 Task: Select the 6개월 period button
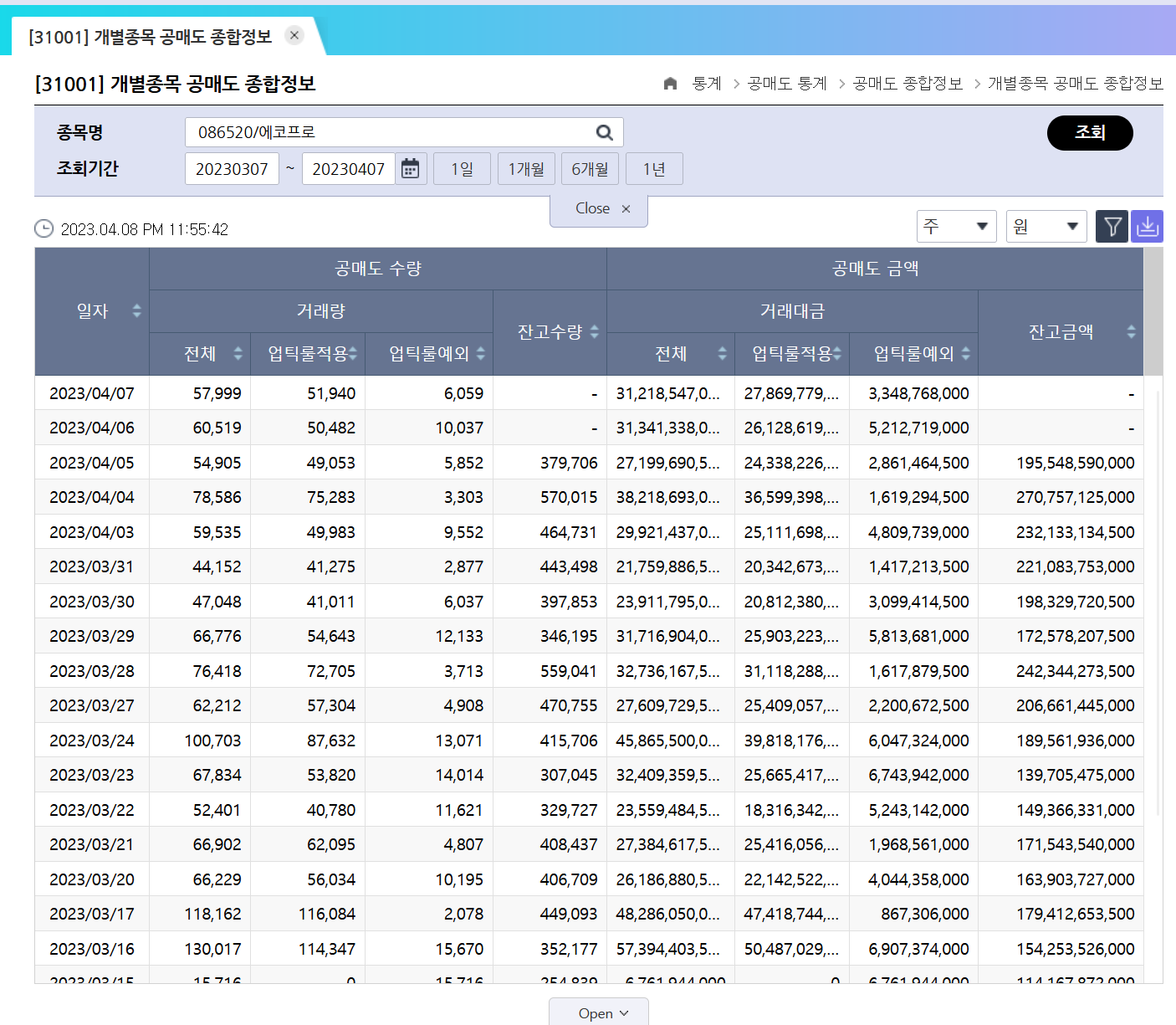(x=590, y=168)
